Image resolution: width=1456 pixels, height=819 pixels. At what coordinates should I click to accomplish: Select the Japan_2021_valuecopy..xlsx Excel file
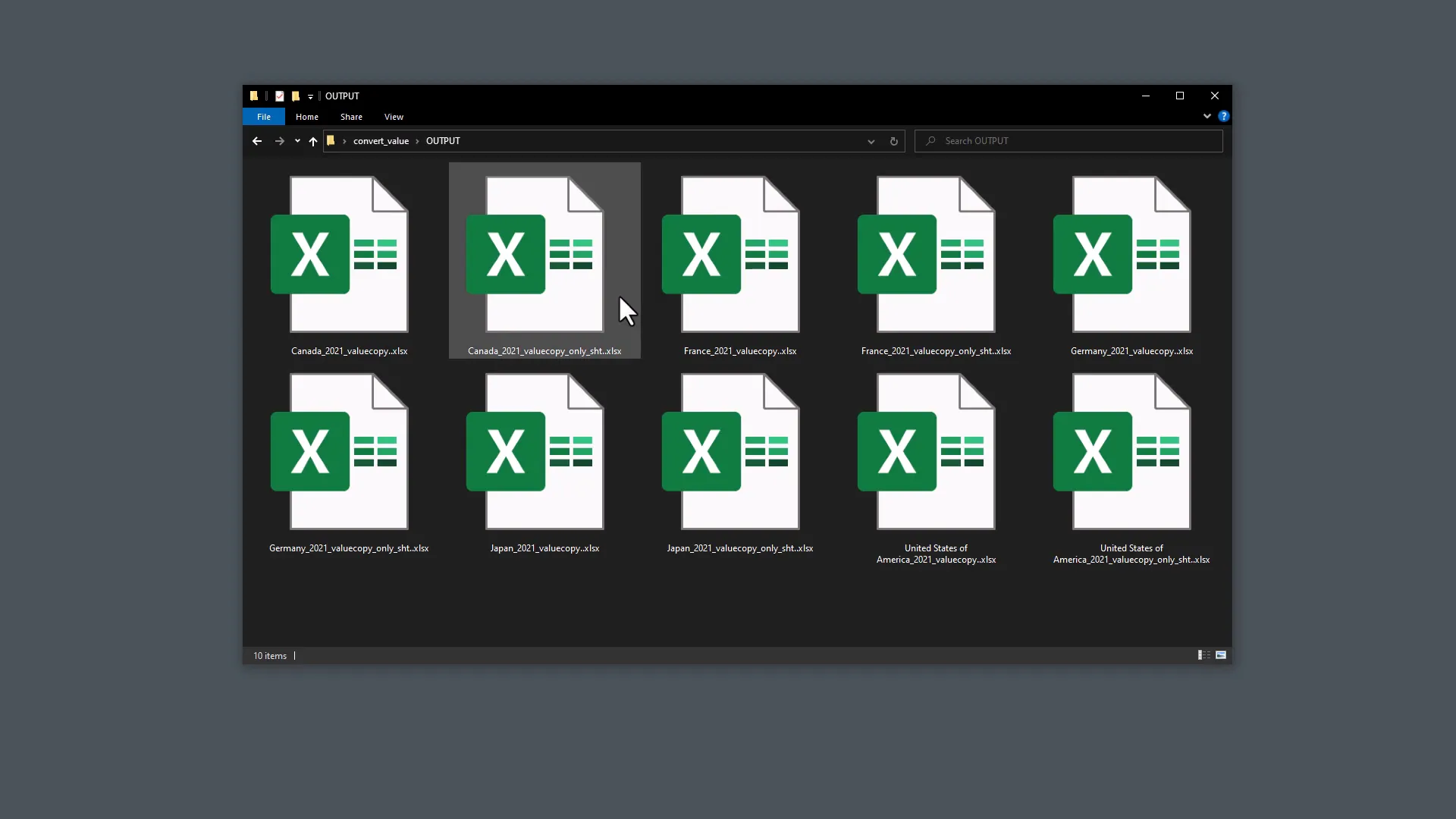544,452
